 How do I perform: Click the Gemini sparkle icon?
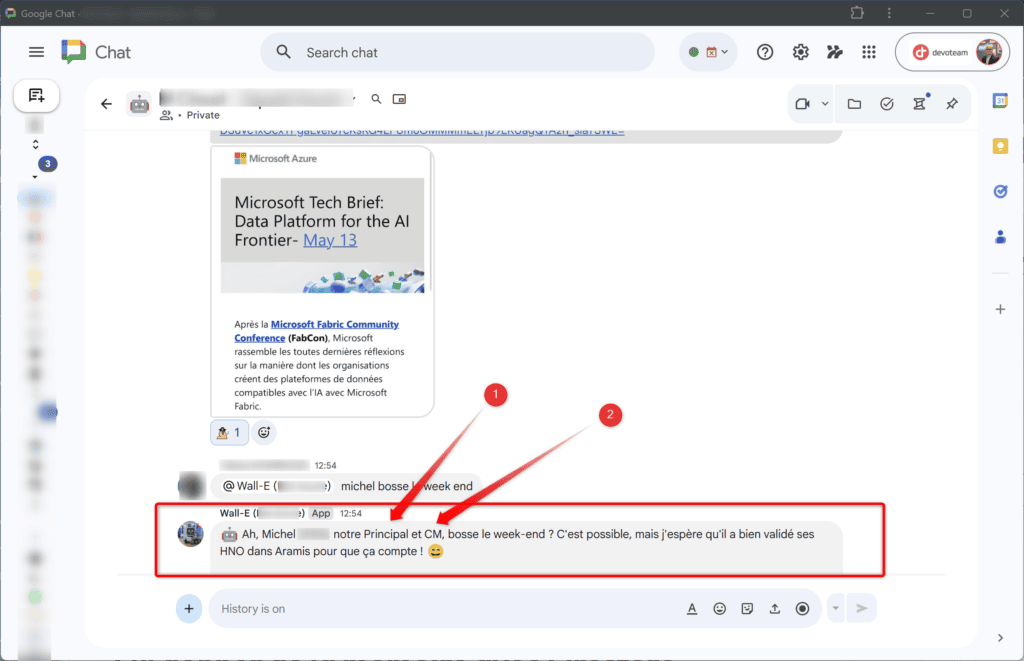click(835, 52)
